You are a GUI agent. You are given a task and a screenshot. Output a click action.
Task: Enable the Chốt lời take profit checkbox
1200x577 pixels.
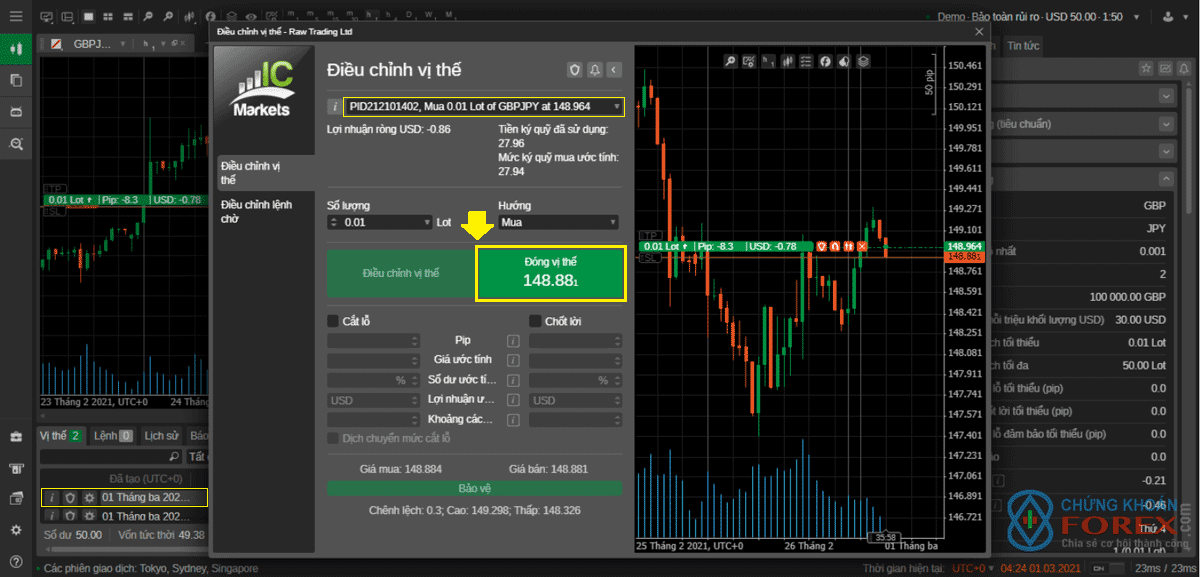click(x=535, y=321)
